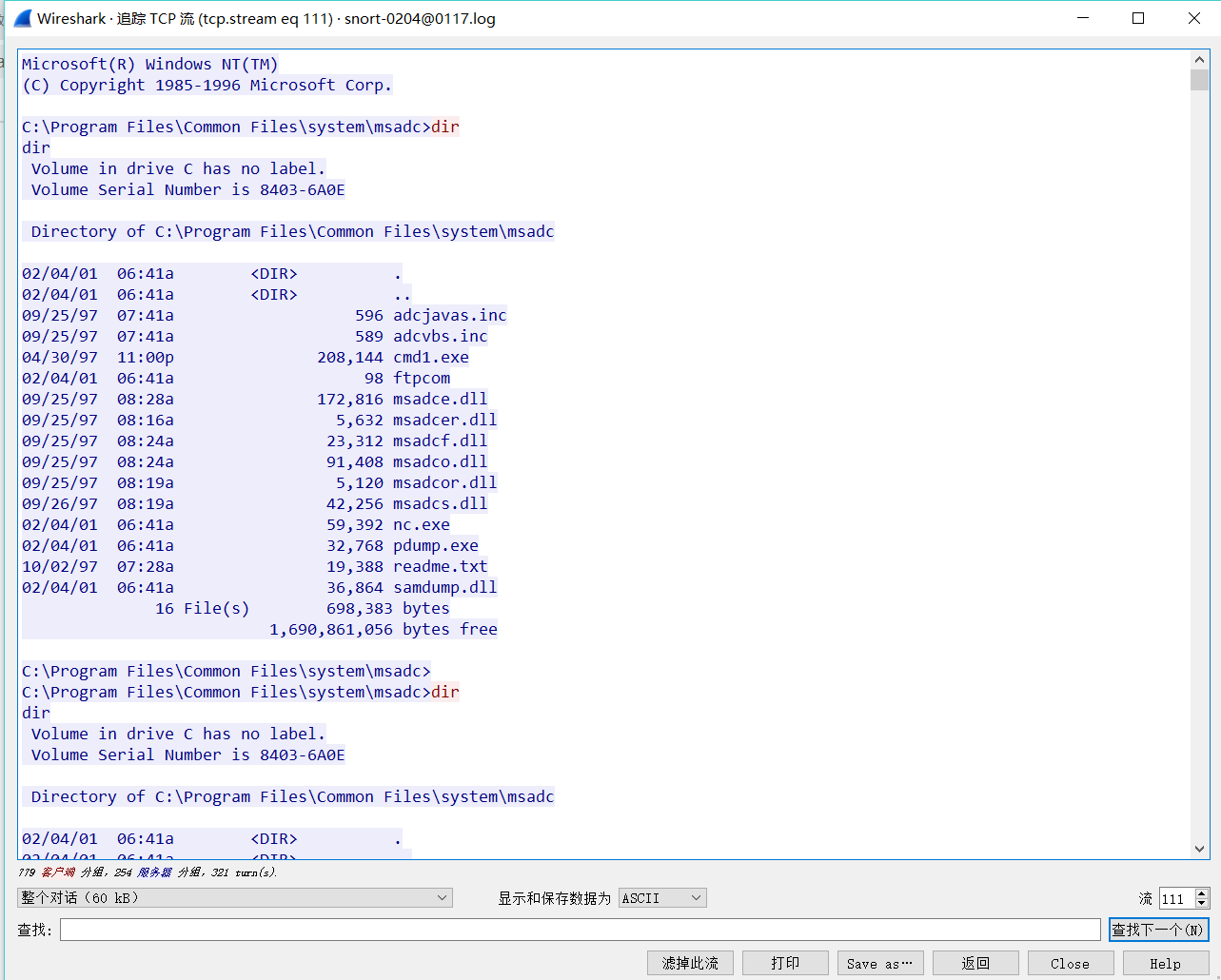Image resolution: width=1221 pixels, height=980 pixels.
Task: Click the first 'Volume Serial Number is 8403-6A0E' line
Action: pyautogui.click(x=188, y=189)
